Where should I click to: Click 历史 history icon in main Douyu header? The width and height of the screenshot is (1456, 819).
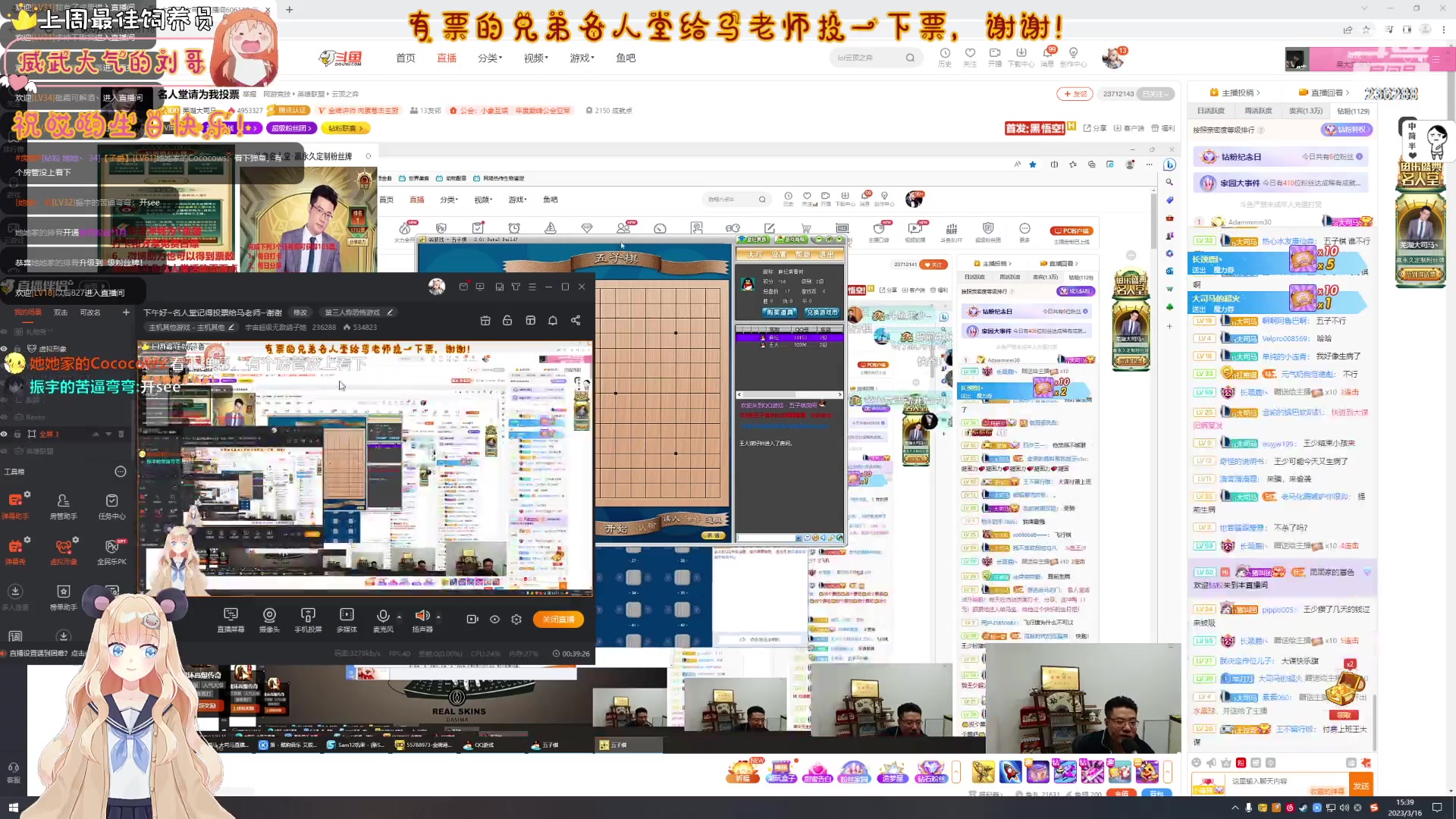click(x=945, y=57)
